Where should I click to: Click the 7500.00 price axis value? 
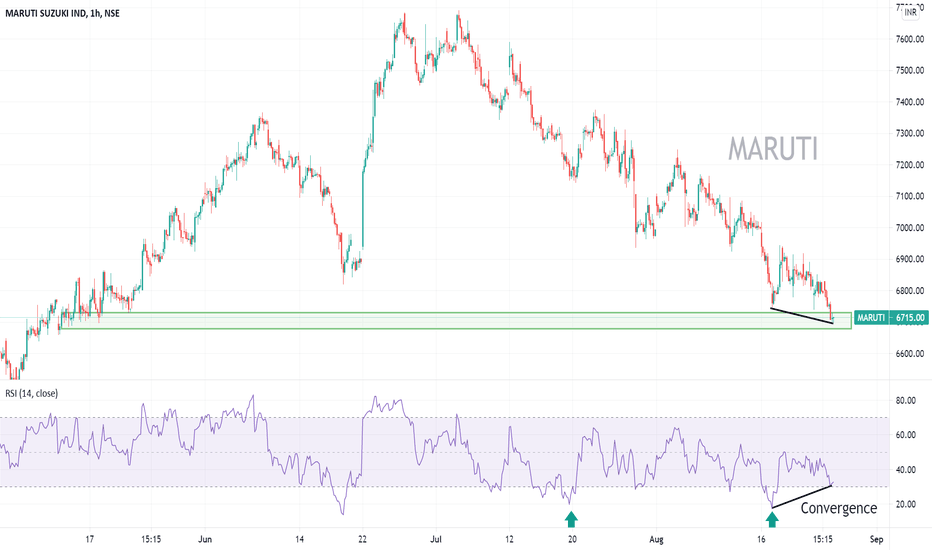[x=909, y=71]
